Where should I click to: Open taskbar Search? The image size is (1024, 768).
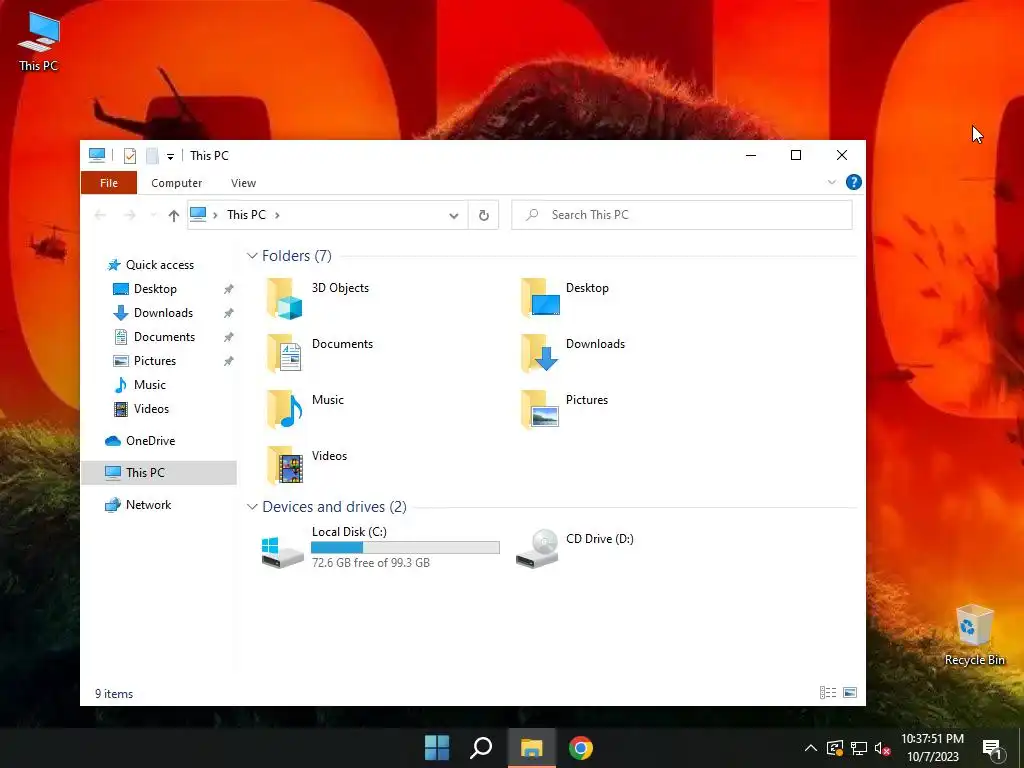click(x=481, y=748)
